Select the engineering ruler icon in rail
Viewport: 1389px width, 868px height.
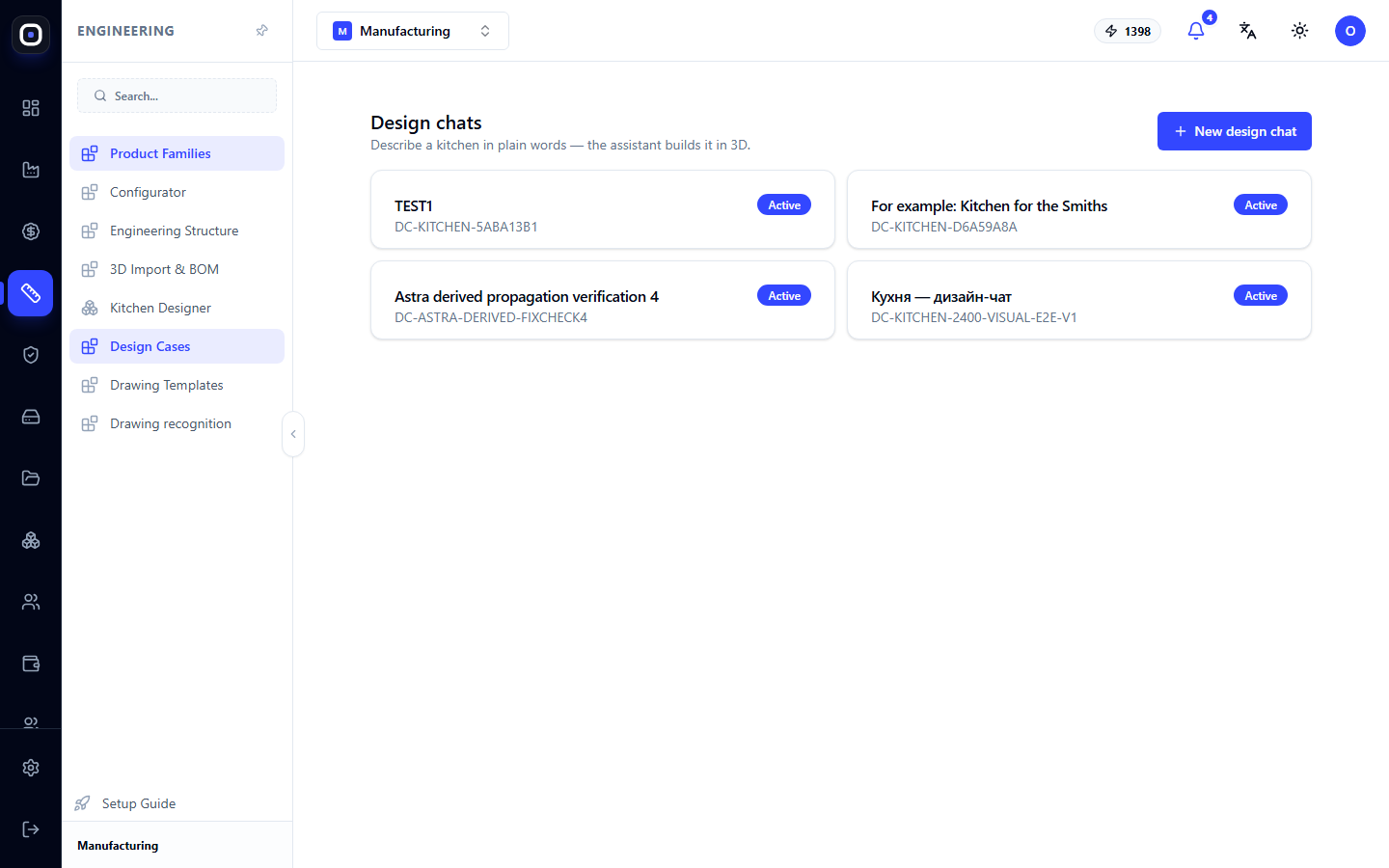coord(31,293)
